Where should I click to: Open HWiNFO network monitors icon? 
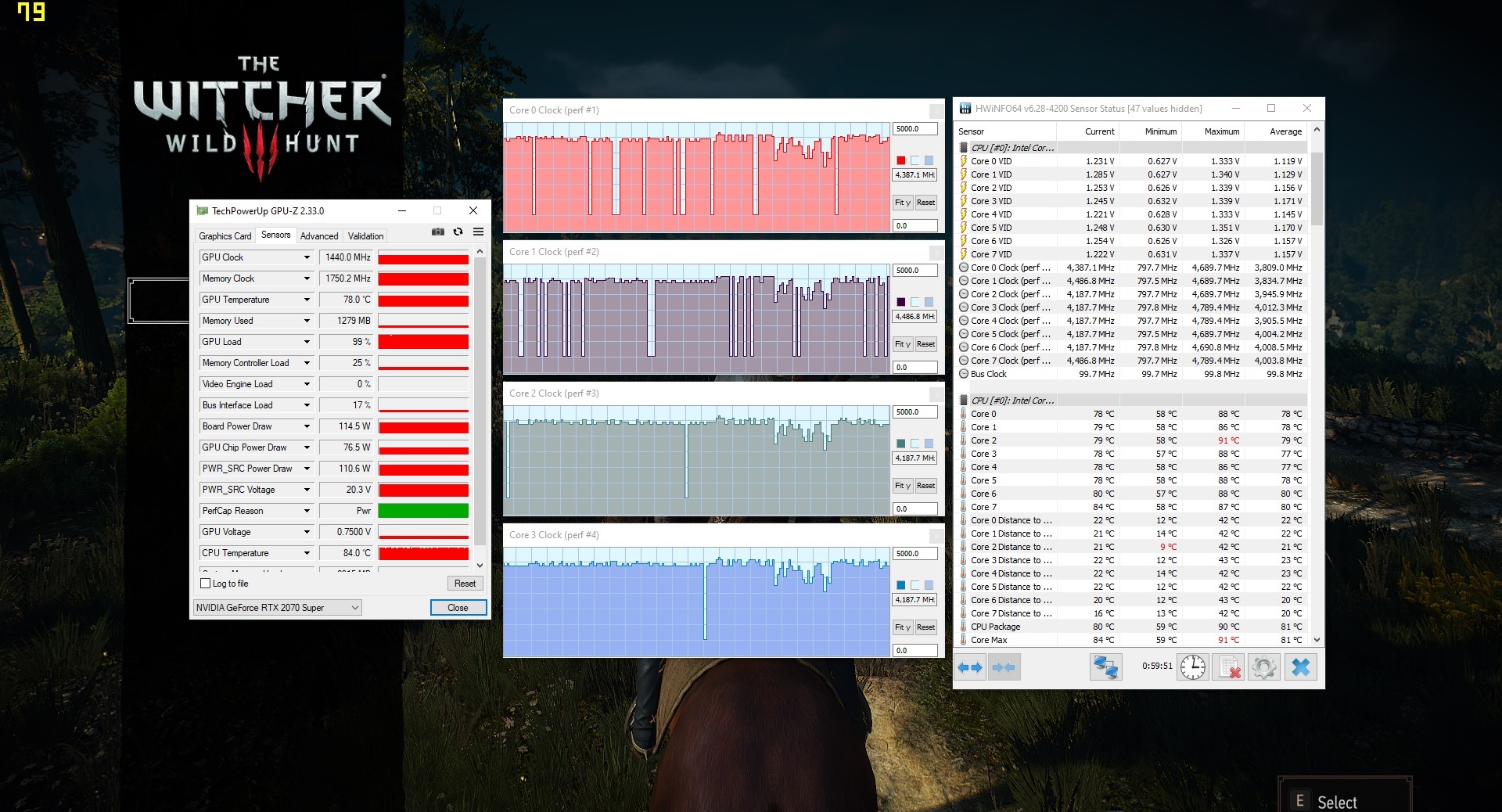pos(1106,667)
